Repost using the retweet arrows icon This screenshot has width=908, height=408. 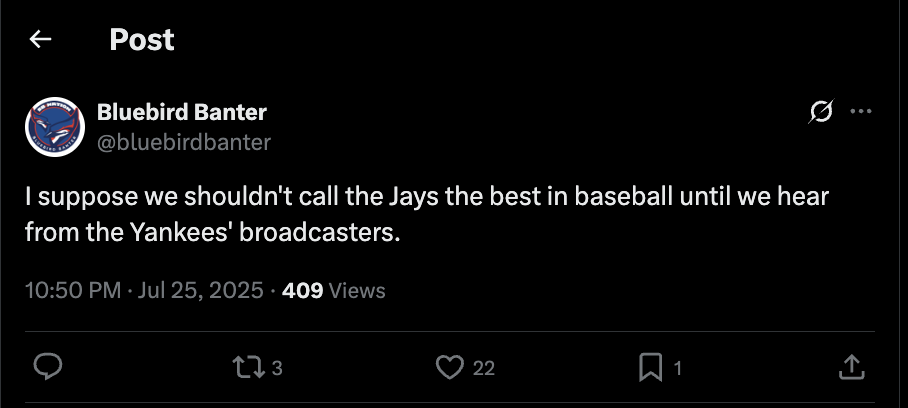[x=248, y=367]
